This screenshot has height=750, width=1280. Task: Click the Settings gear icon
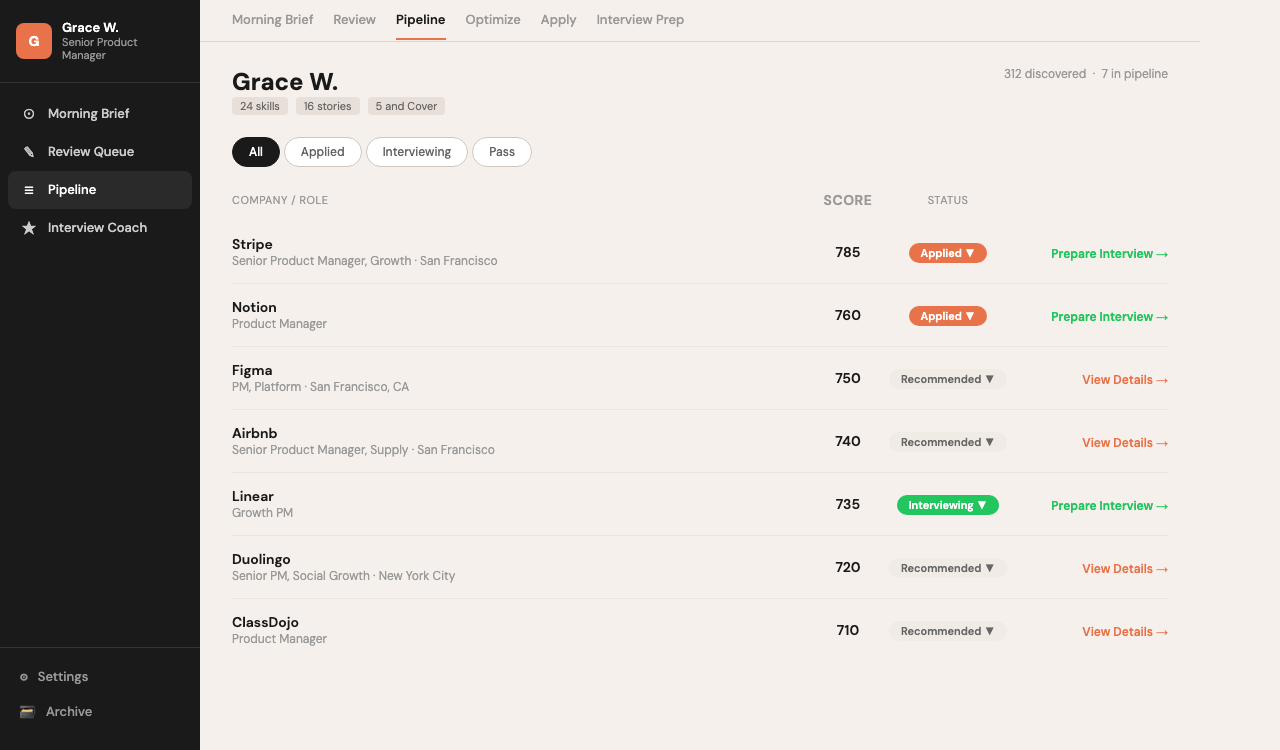click(22, 676)
